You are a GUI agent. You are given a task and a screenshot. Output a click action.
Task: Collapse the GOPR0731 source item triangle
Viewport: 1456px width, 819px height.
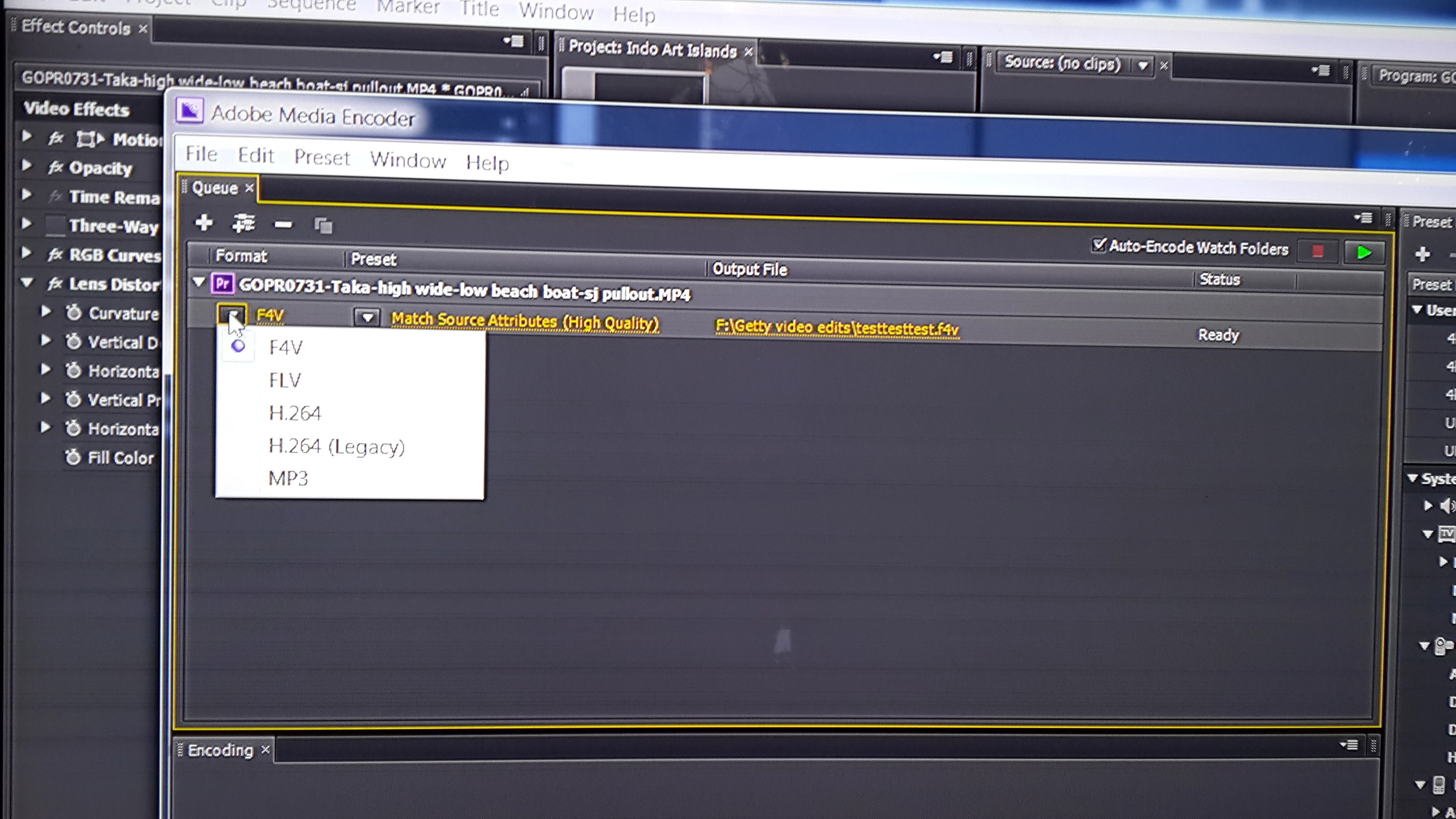(199, 281)
